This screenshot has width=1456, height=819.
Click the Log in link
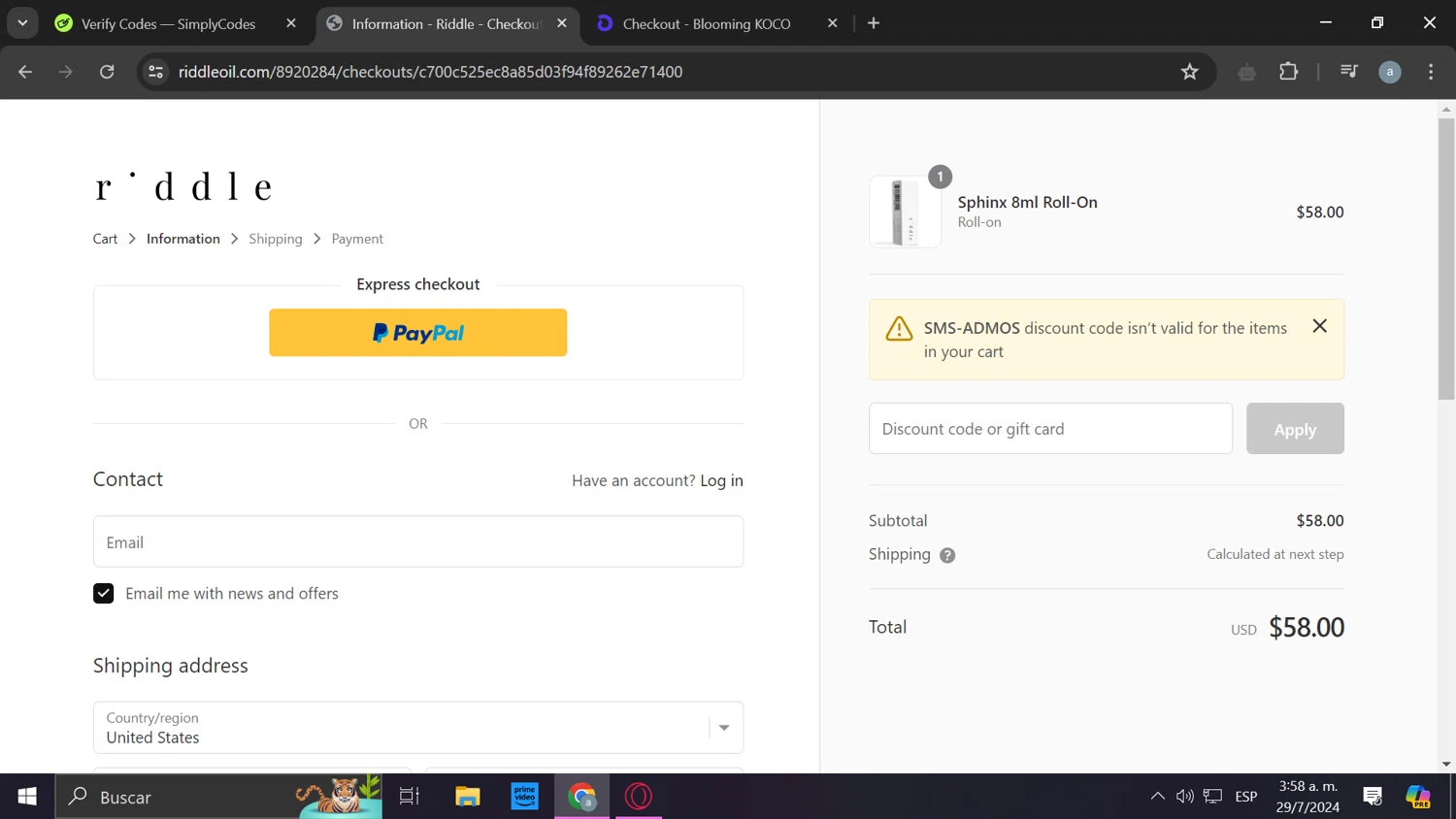721,480
